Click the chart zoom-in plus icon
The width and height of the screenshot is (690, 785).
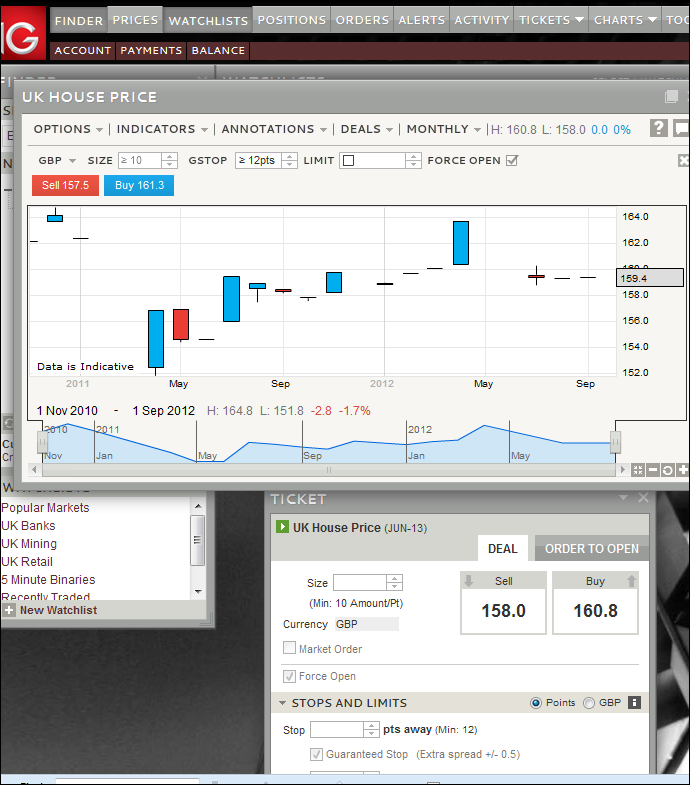pos(683,470)
